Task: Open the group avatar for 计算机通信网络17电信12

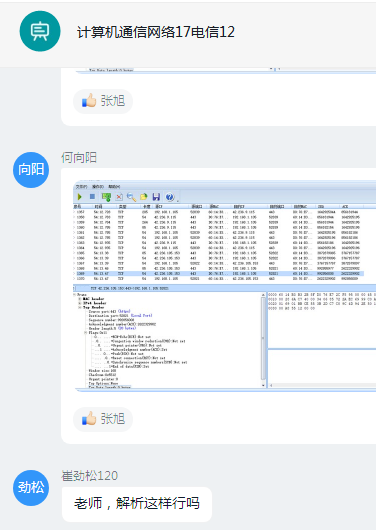Action: [40, 31]
